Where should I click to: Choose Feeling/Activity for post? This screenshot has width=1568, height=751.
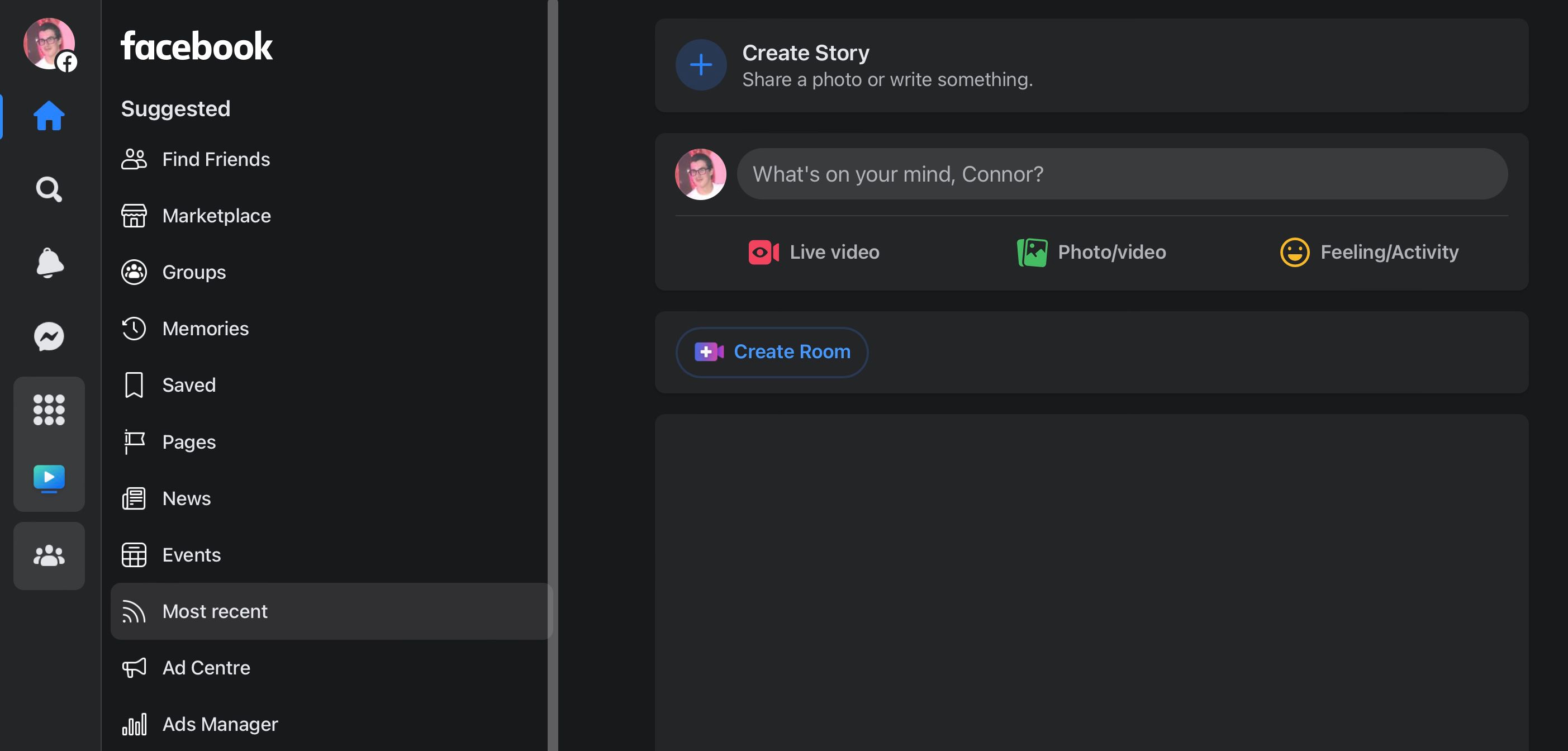(x=1370, y=252)
